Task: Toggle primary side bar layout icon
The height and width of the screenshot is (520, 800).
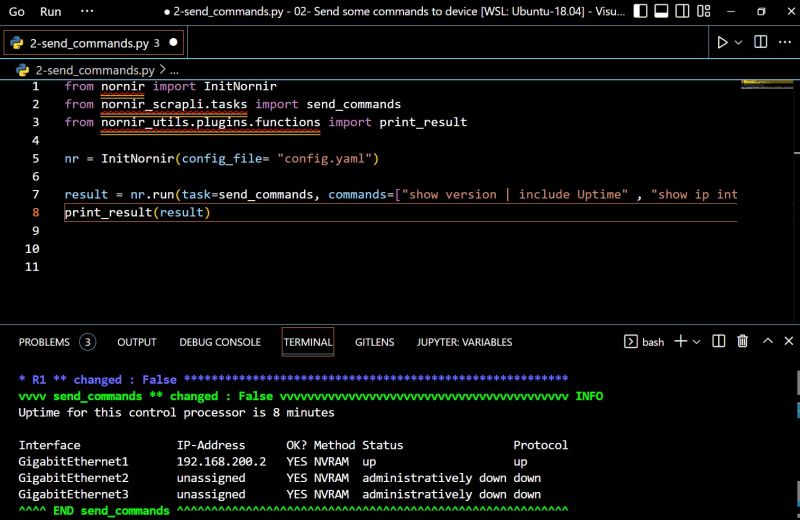Action: (x=640, y=11)
